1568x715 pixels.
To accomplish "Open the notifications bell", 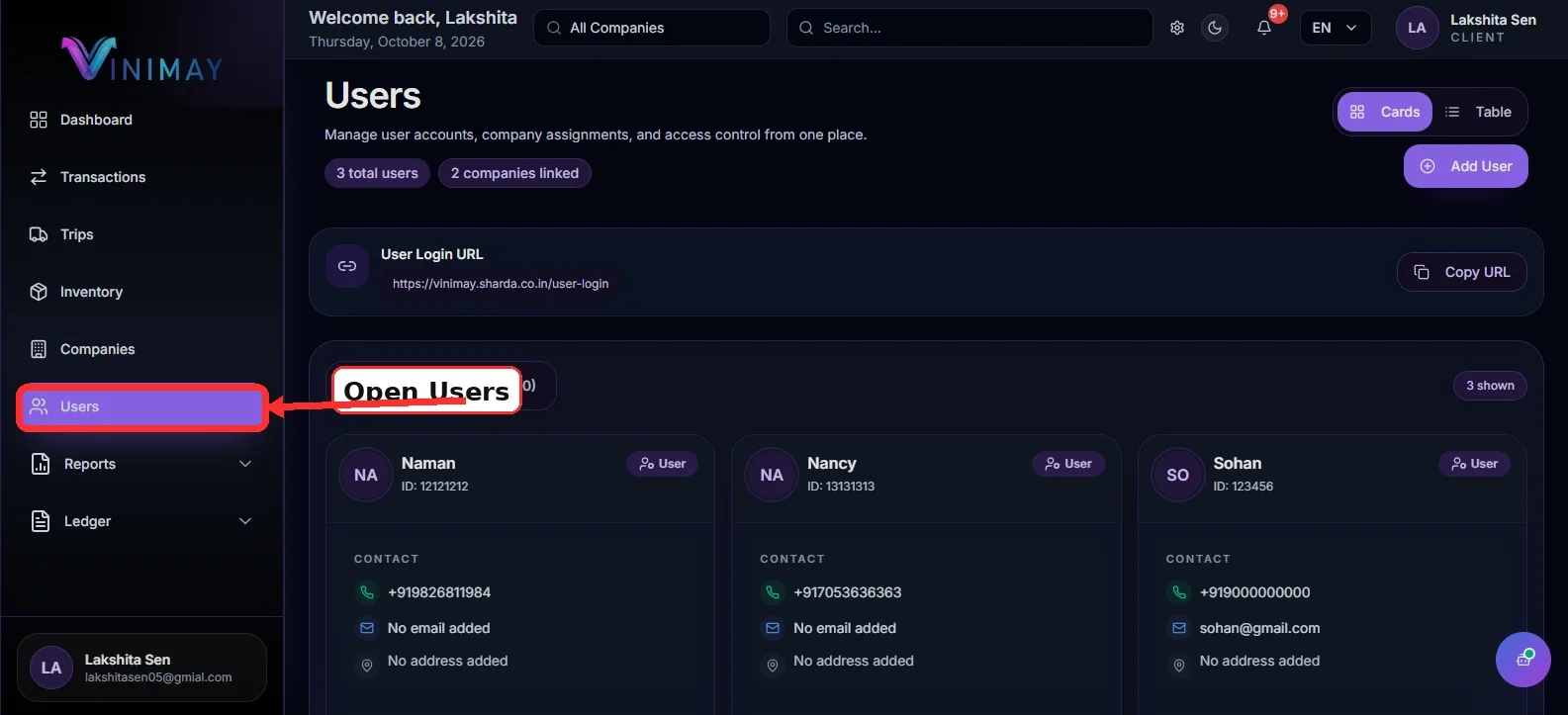I will click(x=1264, y=28).
